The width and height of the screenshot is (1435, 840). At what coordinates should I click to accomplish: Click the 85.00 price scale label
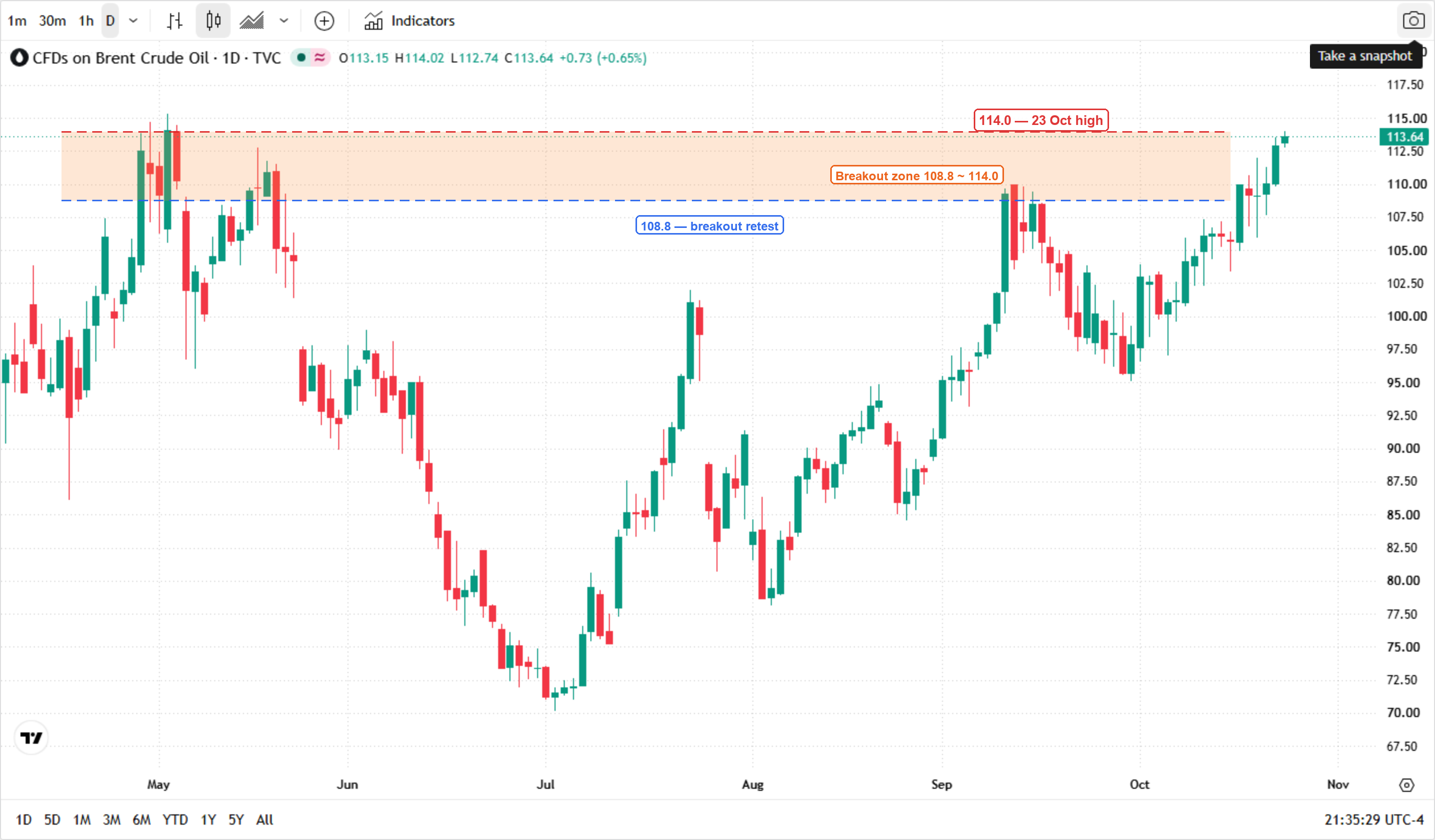(1403, 515)
